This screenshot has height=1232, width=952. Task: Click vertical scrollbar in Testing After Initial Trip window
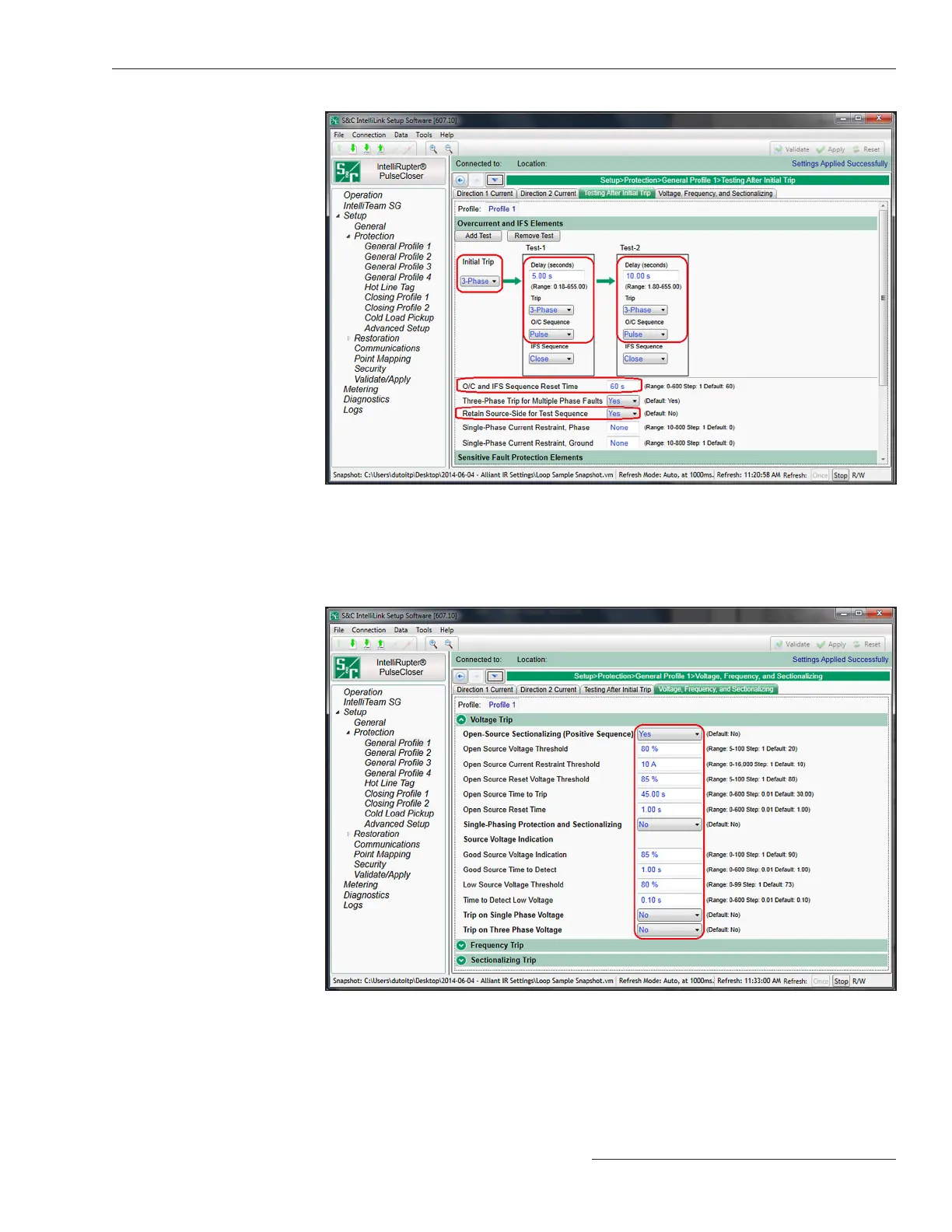(883, 297)
